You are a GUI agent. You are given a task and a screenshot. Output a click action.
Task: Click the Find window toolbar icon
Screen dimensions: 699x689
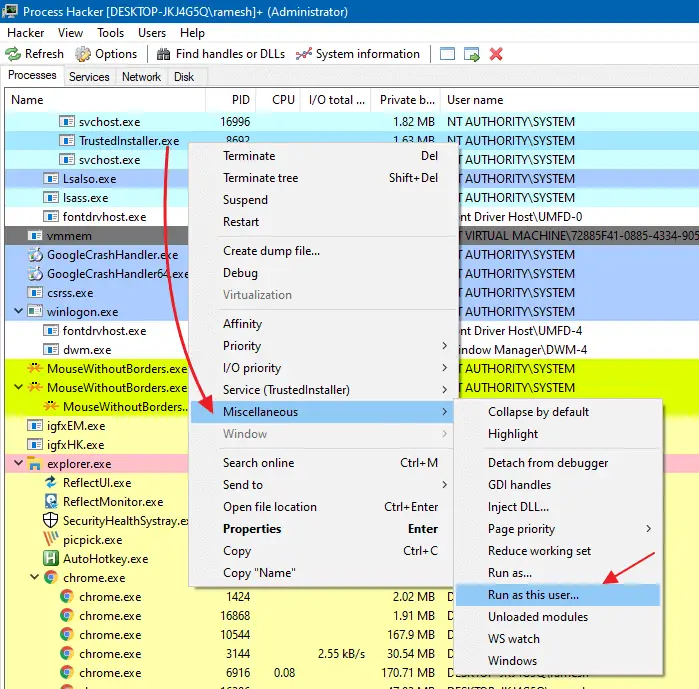[447, 54]
